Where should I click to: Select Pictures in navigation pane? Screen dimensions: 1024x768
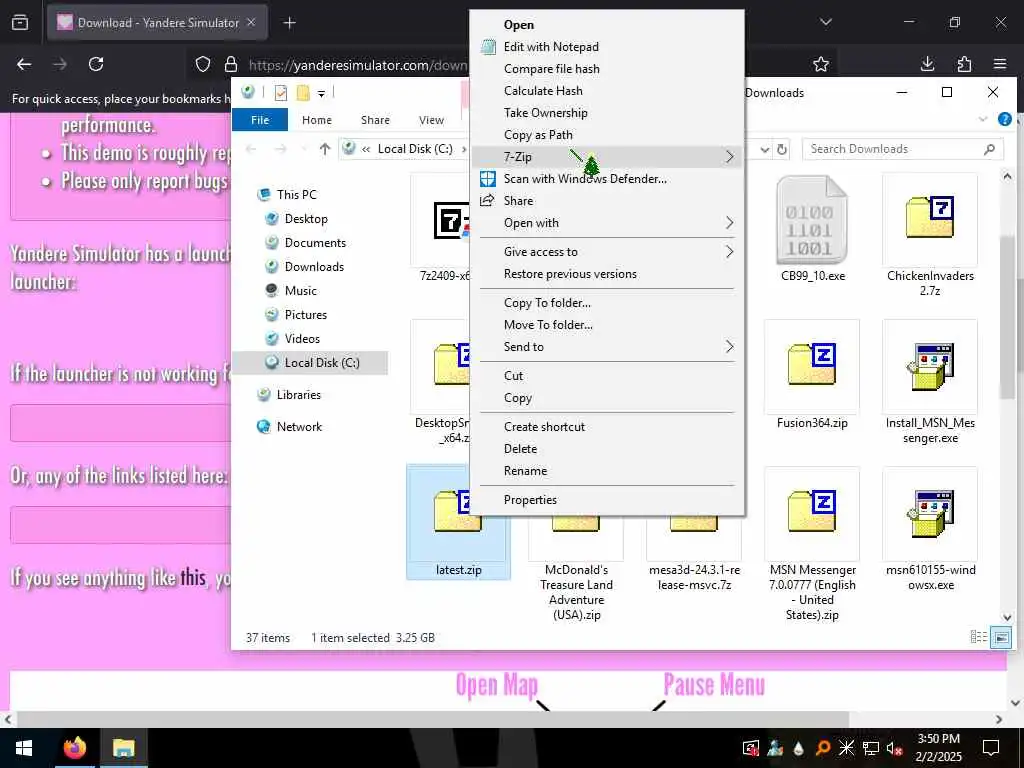(x=305, y=315)
